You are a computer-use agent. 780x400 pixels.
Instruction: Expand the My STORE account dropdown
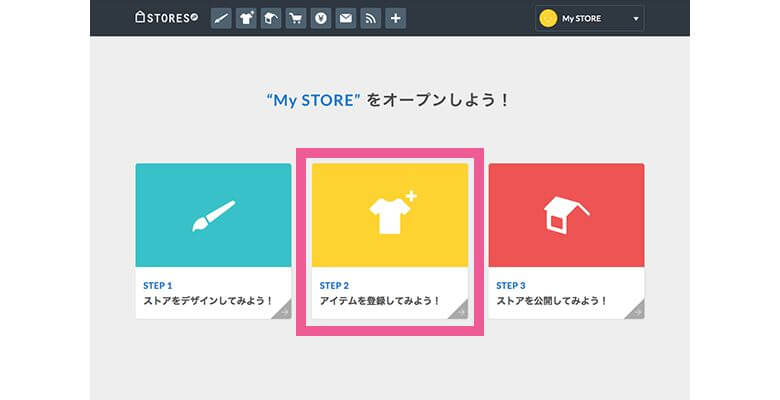pyautogui.click(x=590, y=18)
